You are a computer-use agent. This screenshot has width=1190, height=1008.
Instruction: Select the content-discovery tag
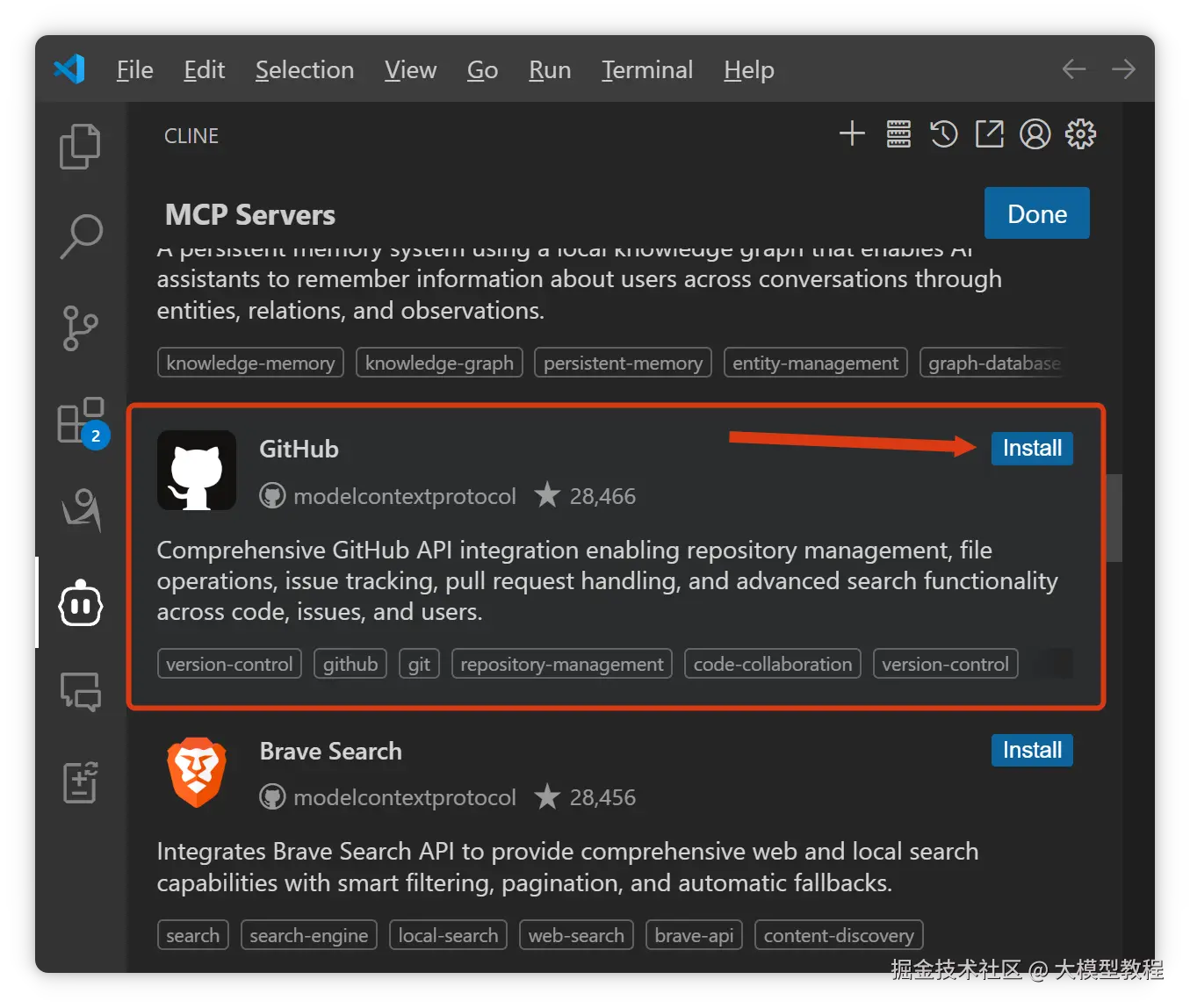(839, 935)
